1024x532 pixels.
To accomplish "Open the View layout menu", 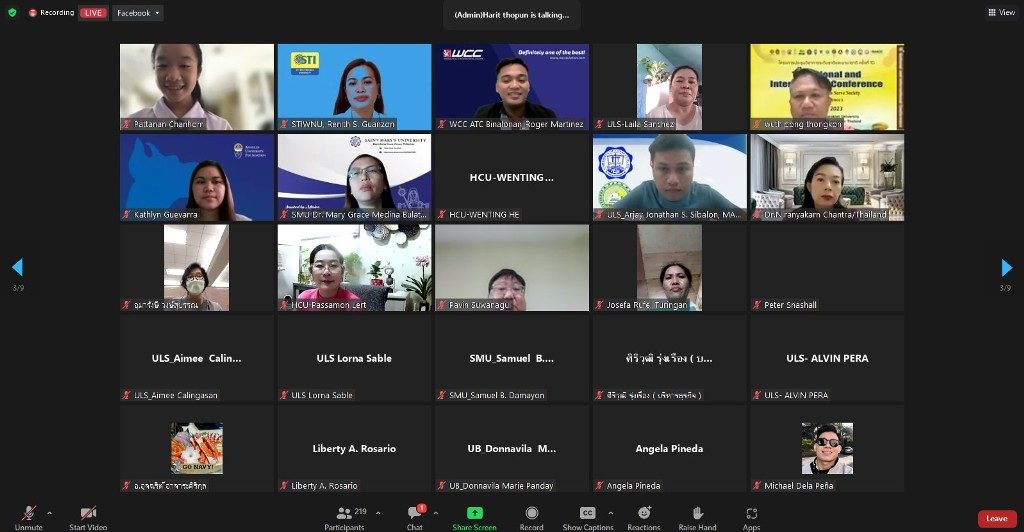I will coord(1002,12).
